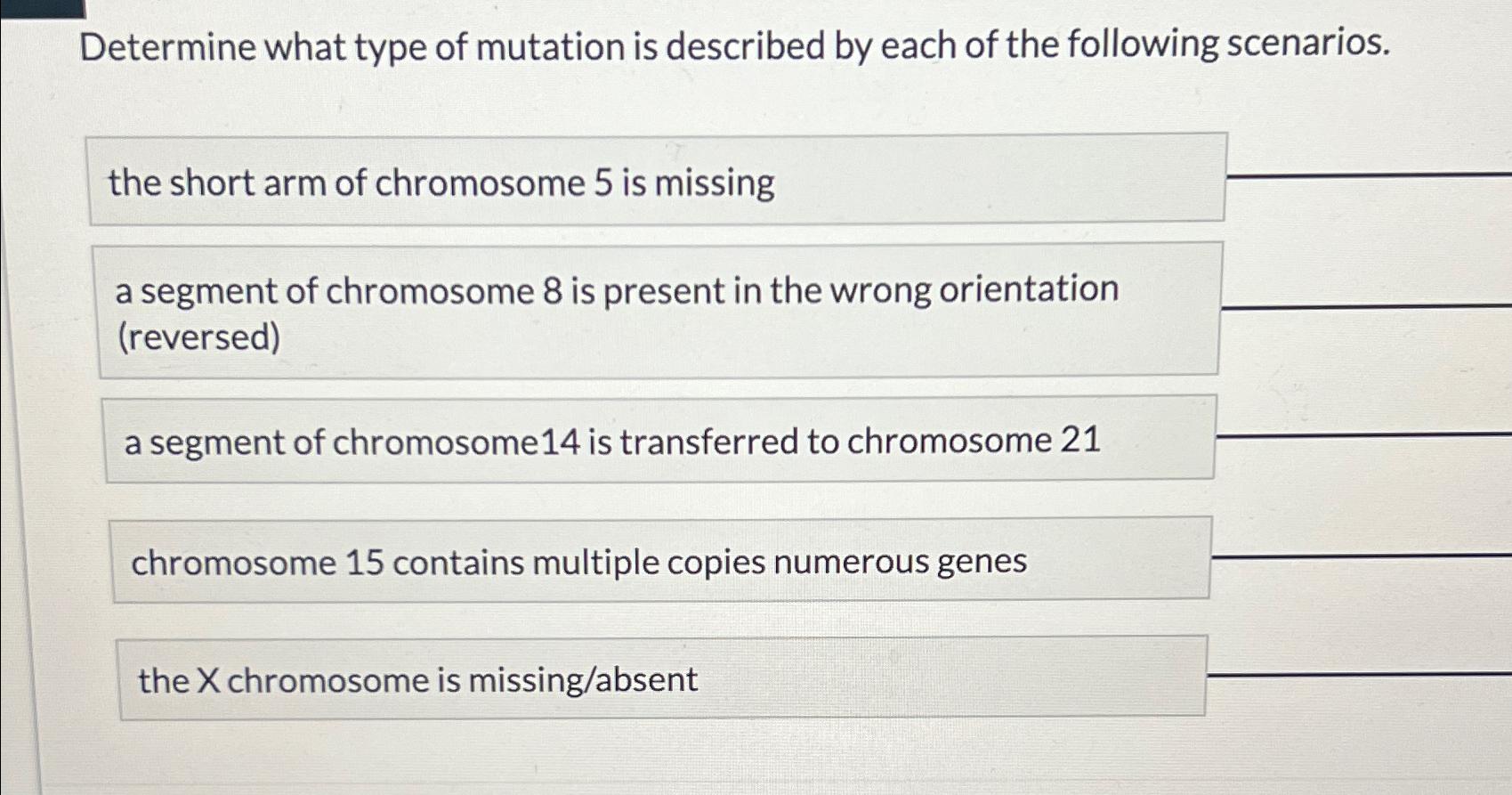This screenshot has width=1512, height=795.
Task: Click the answer blank beside chromosome 8 scenario
Action: pos(1362,307)
